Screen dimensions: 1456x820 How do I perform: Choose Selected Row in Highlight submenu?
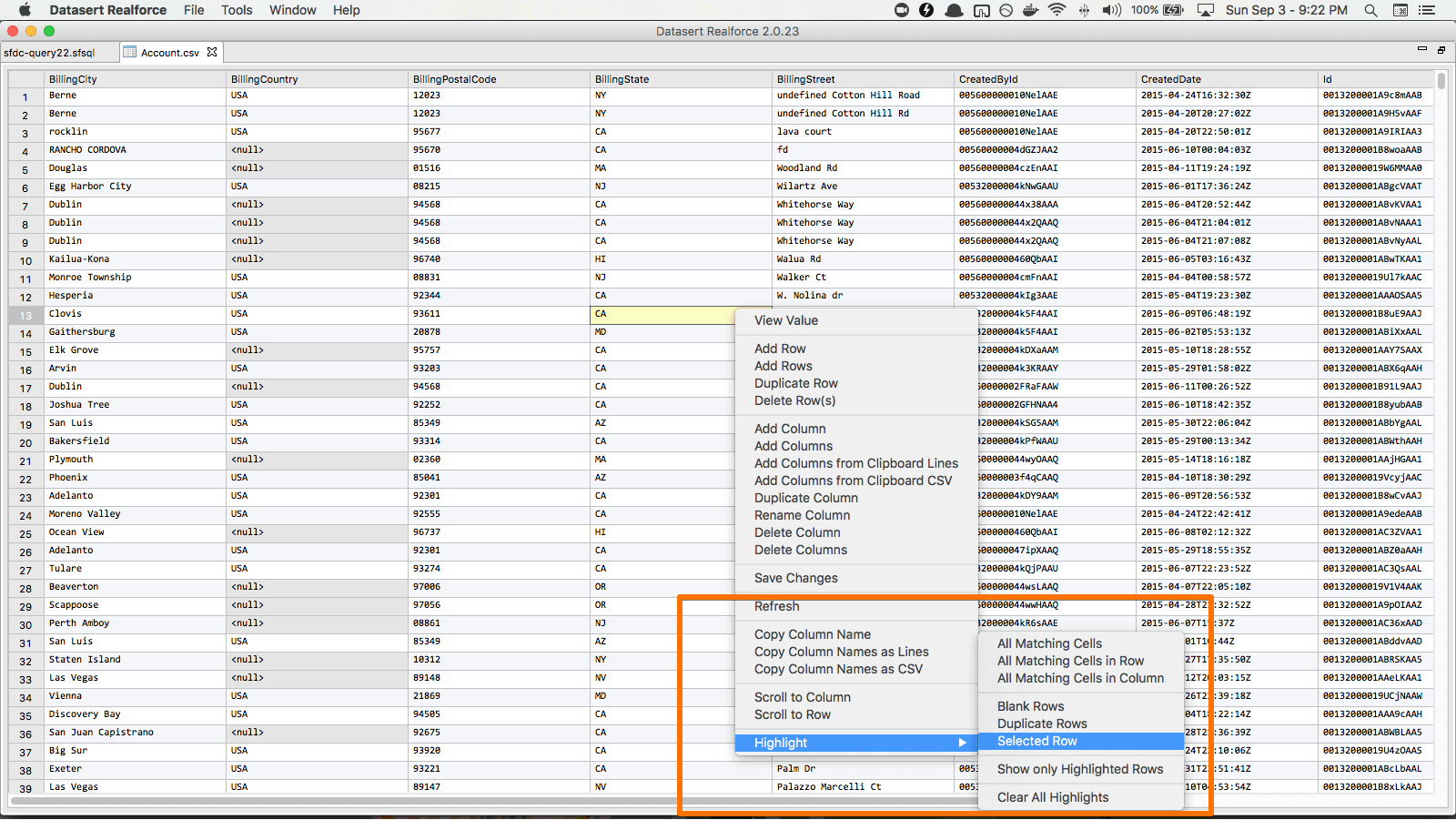tap(1036, 741)
